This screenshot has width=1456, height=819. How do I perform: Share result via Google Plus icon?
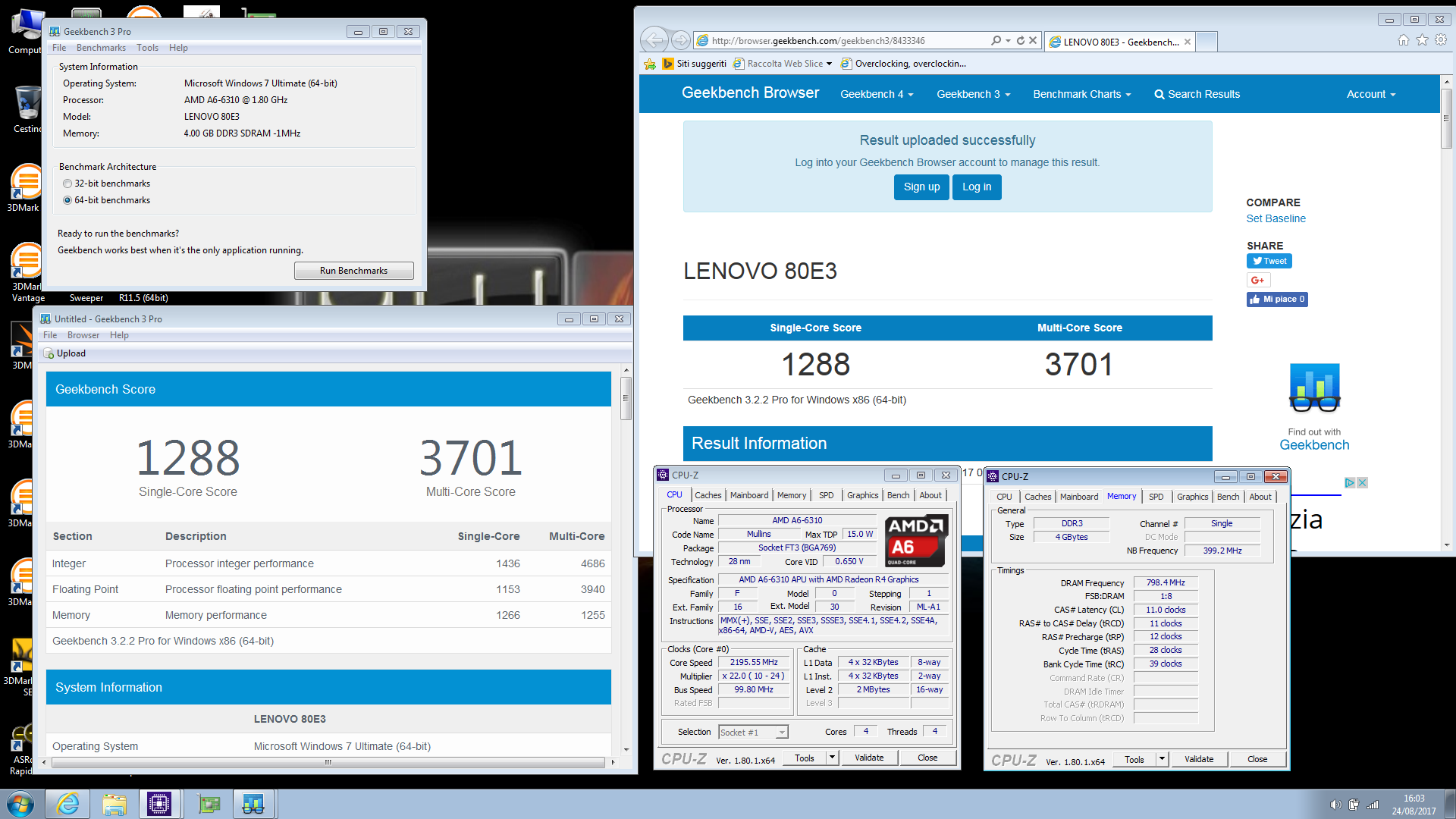pos(1258,280)
